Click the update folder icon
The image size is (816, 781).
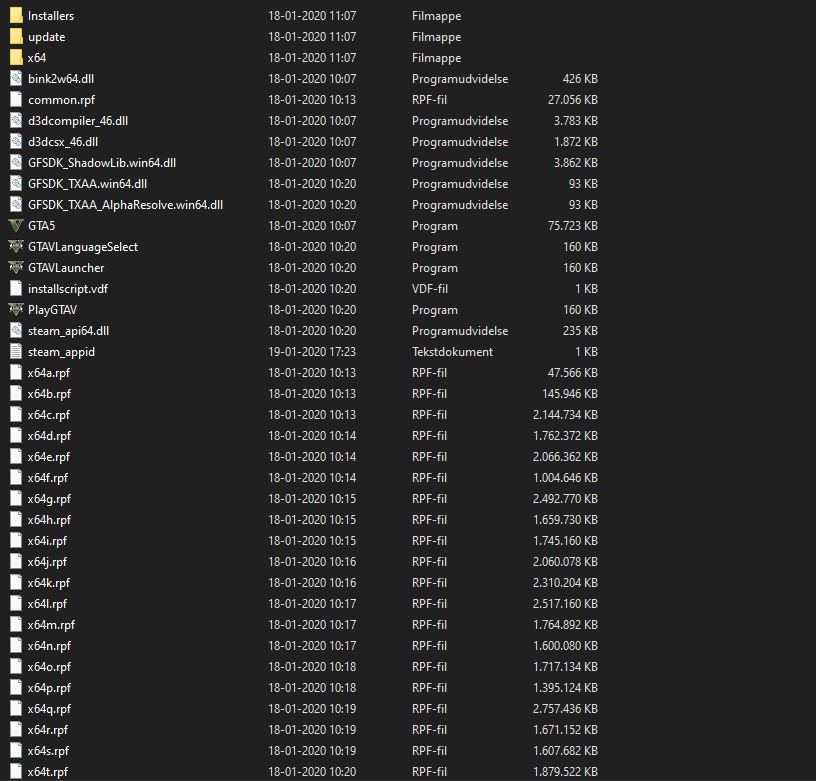tap(16, 37)
